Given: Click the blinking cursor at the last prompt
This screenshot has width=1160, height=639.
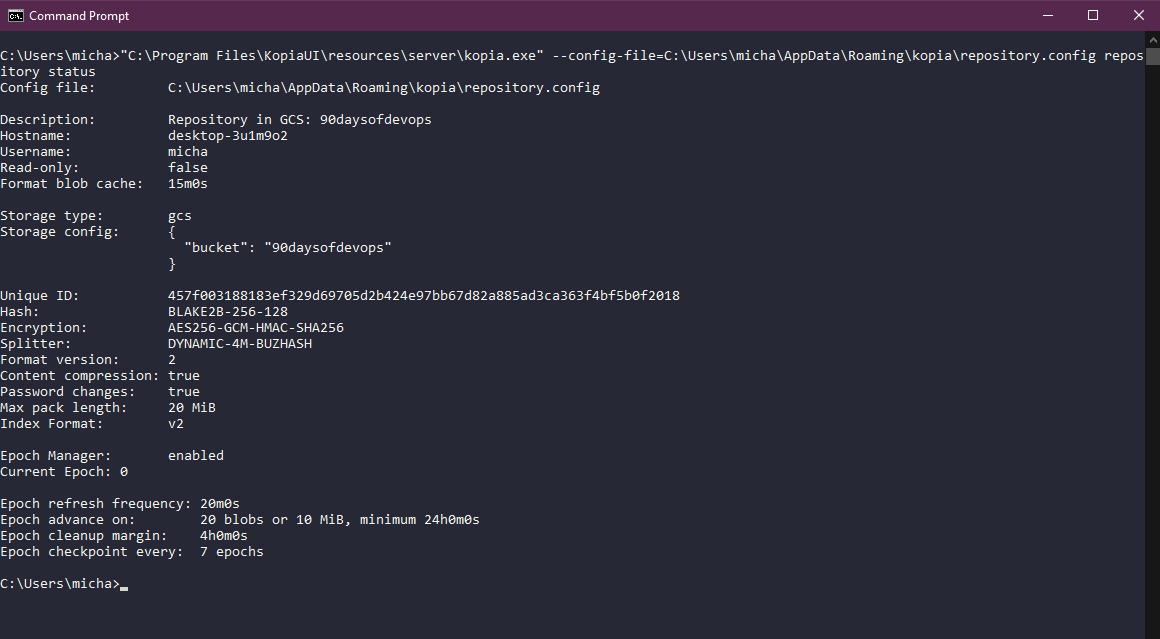Looking at the screenshot, I should [124, 585].
